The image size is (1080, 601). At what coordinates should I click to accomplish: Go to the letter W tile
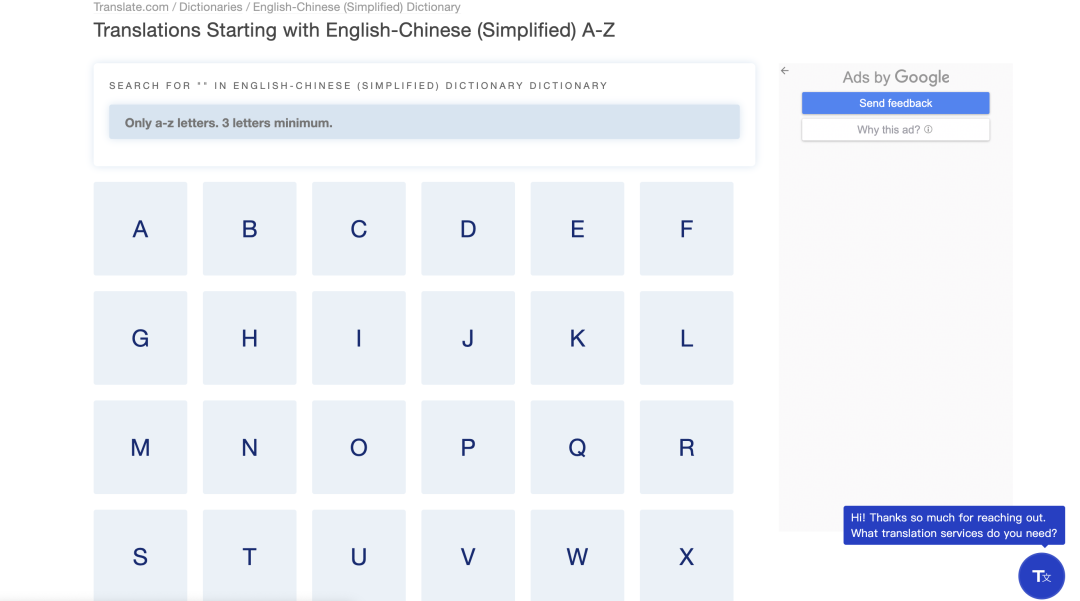(x=577, y=556)
